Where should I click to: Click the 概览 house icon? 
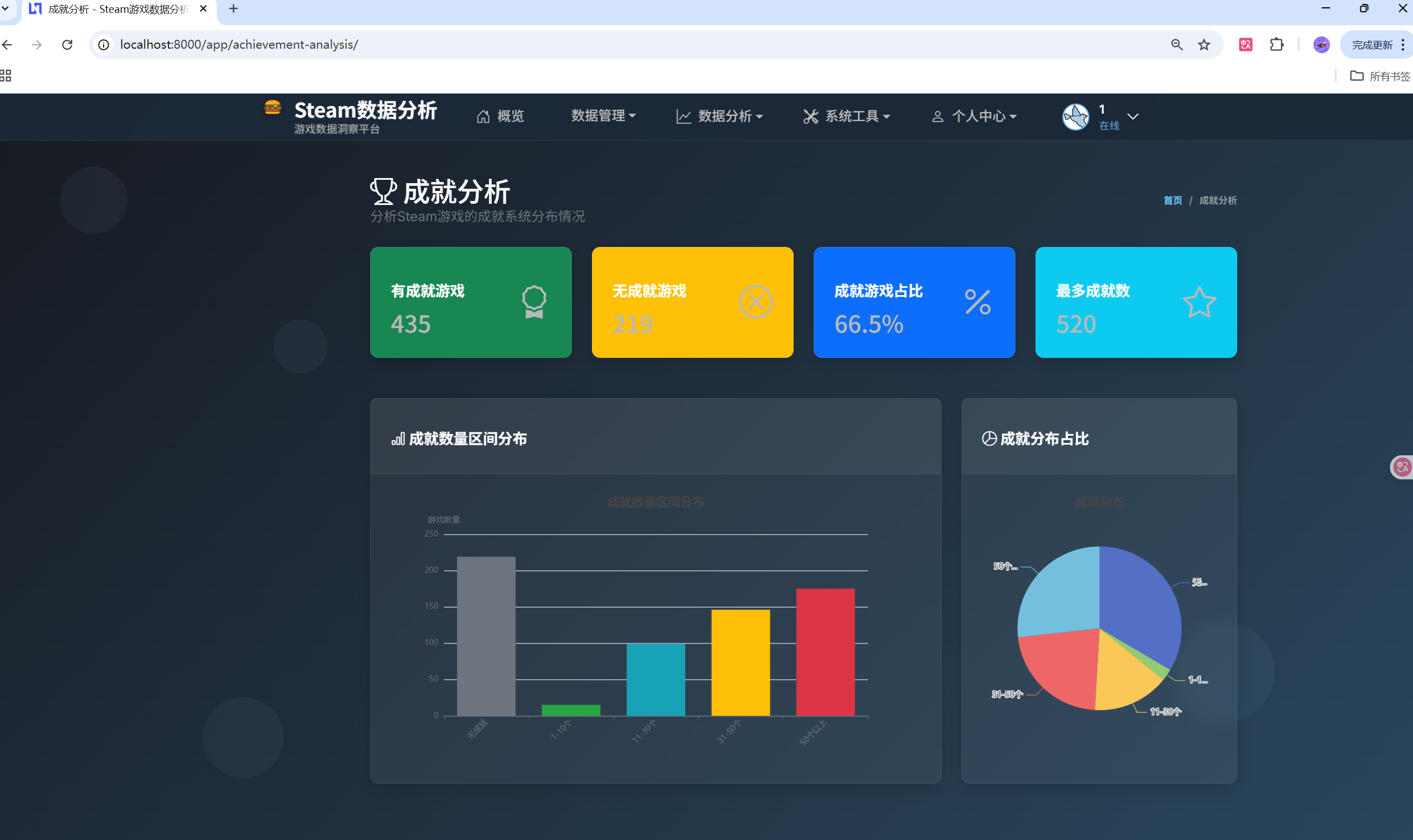(x=483, y=116)
